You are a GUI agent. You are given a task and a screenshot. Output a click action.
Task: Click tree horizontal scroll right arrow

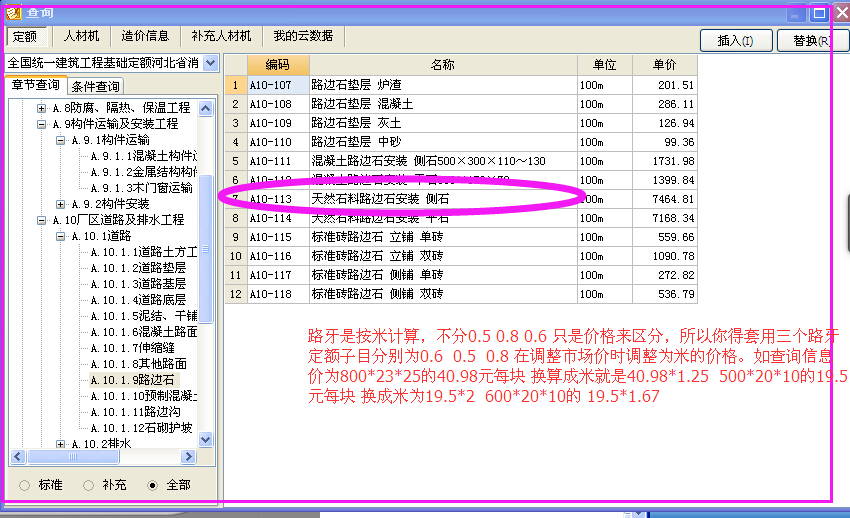click(188, 457)
